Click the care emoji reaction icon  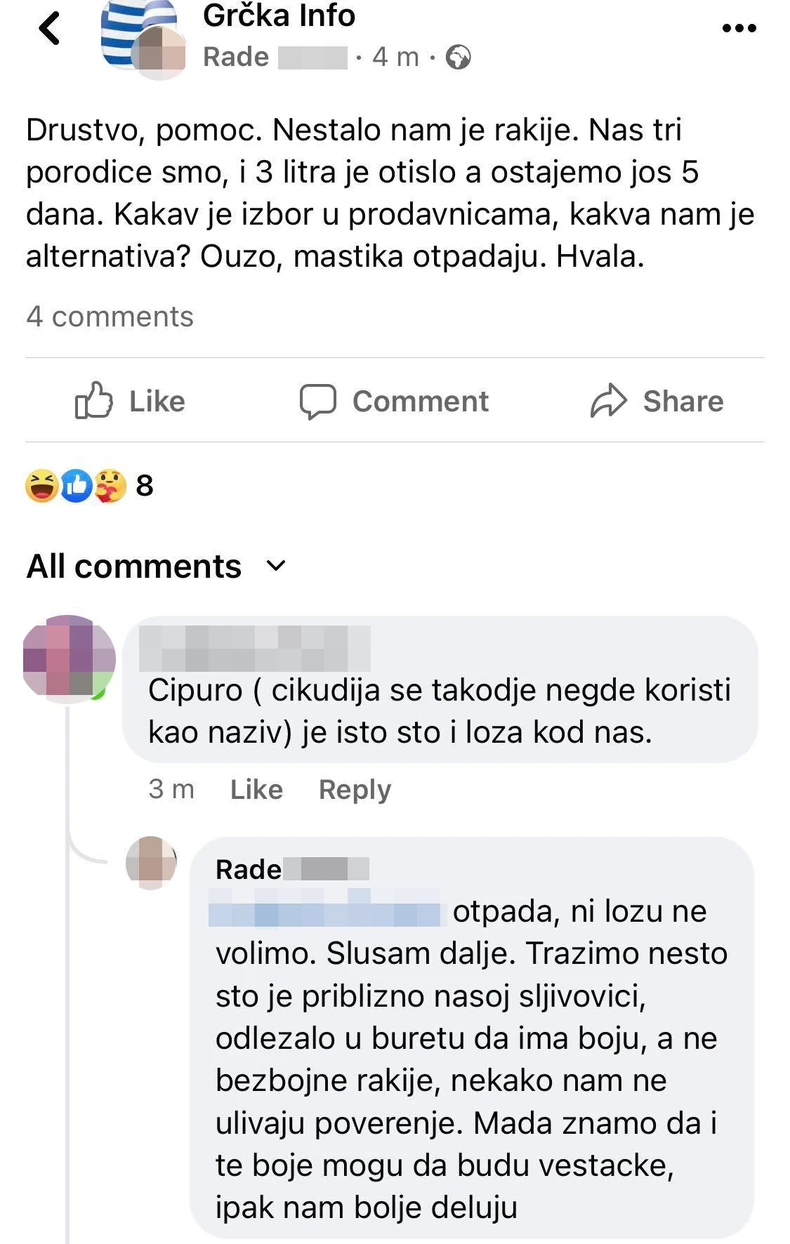pyautogui.click(x=108, y=486)
